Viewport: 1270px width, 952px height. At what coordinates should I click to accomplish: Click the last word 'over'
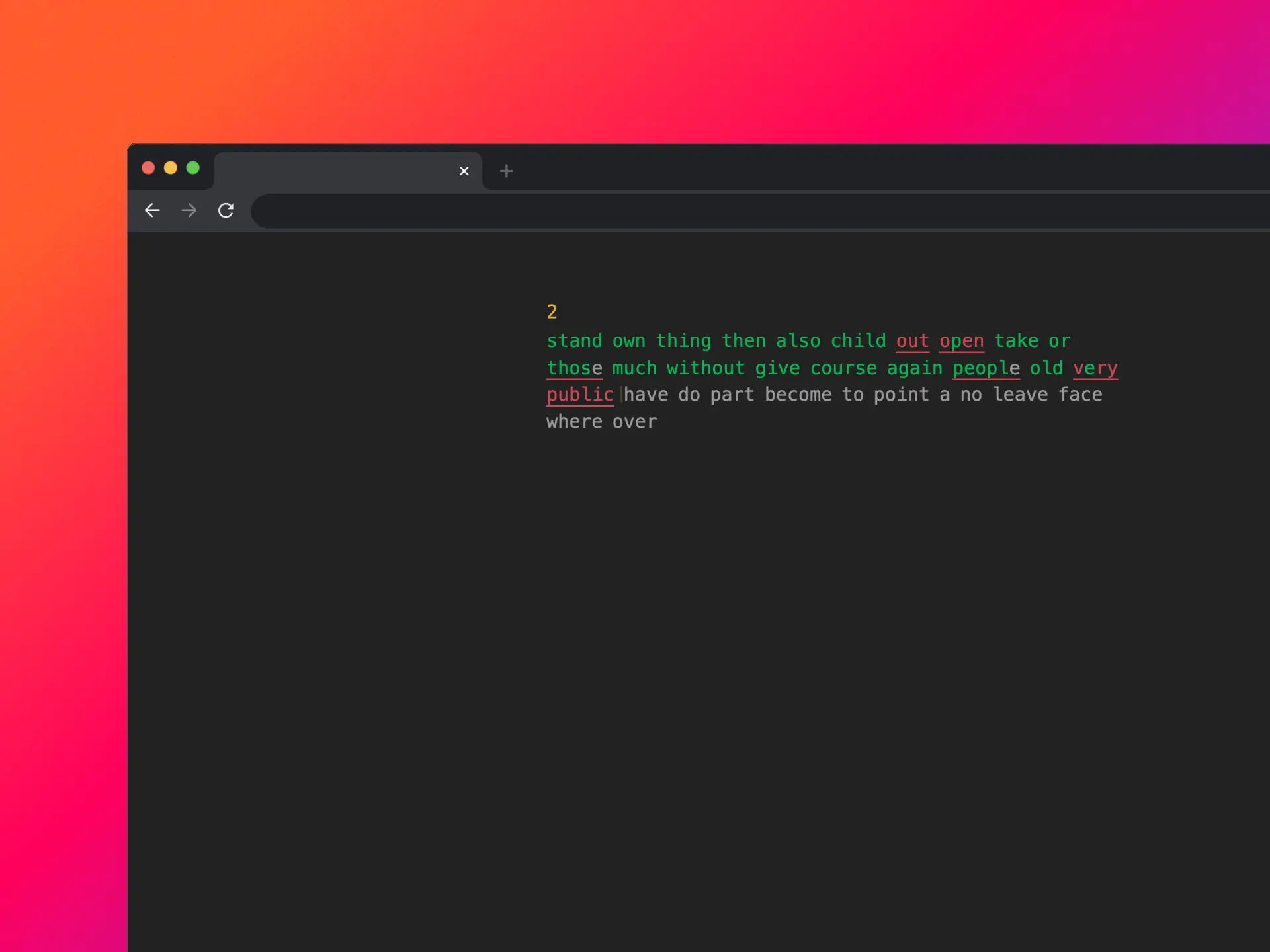click(x=634, y=422)
